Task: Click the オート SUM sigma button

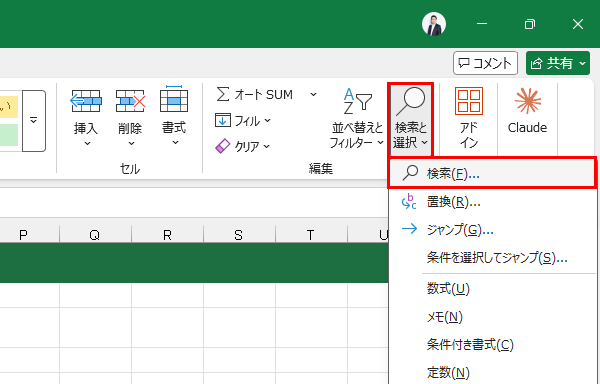Action: pos(254,94)
